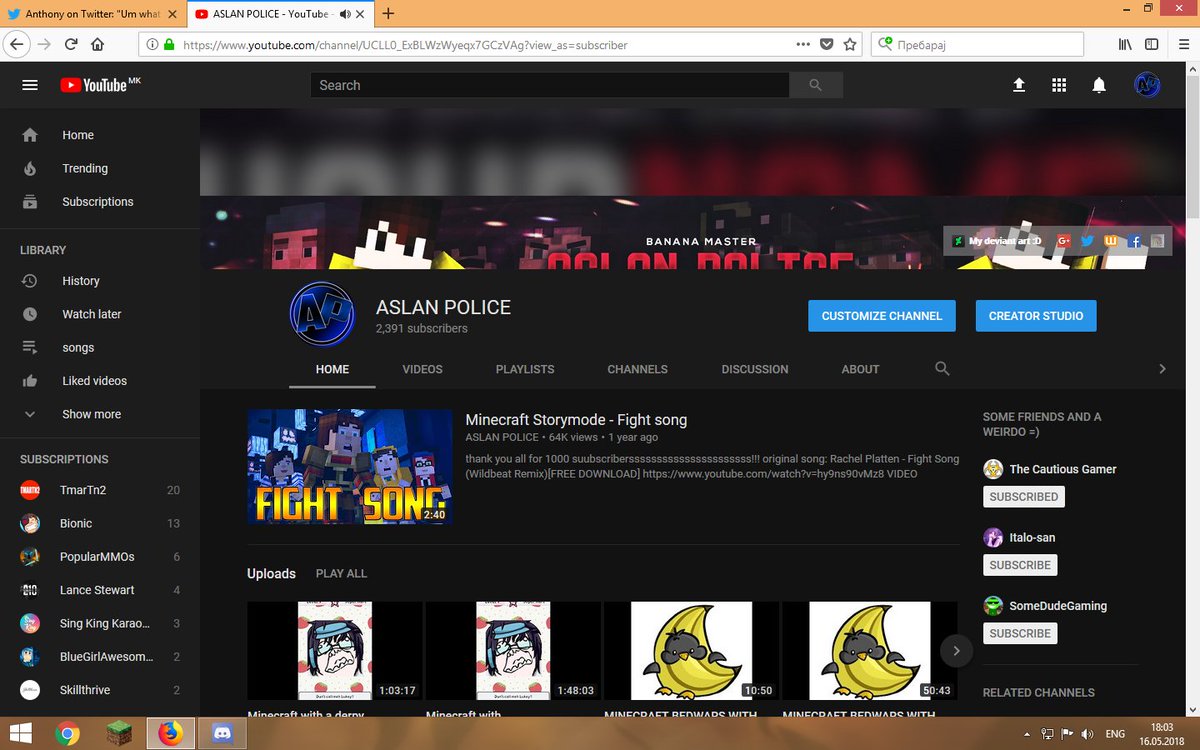Open History in the sidebar
The image size is (1200, 750).
point(100,281)
